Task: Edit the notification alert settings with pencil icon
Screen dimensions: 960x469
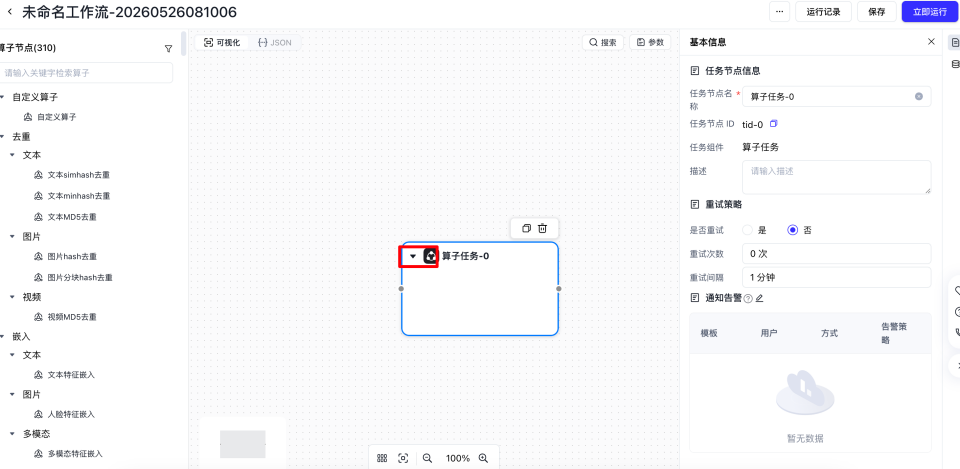Action: click(759, 298)
